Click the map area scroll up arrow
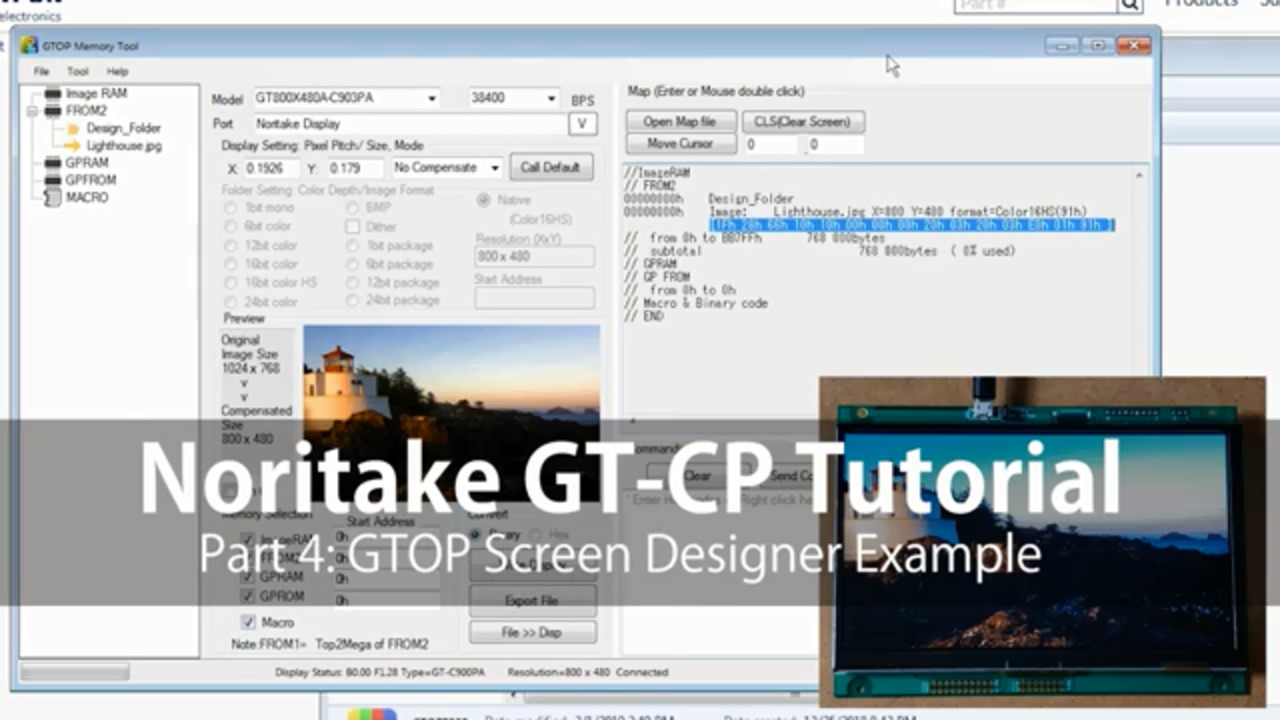Image resolution: width=1280 pixels, height=720 pixels. tap(1139, 175)
